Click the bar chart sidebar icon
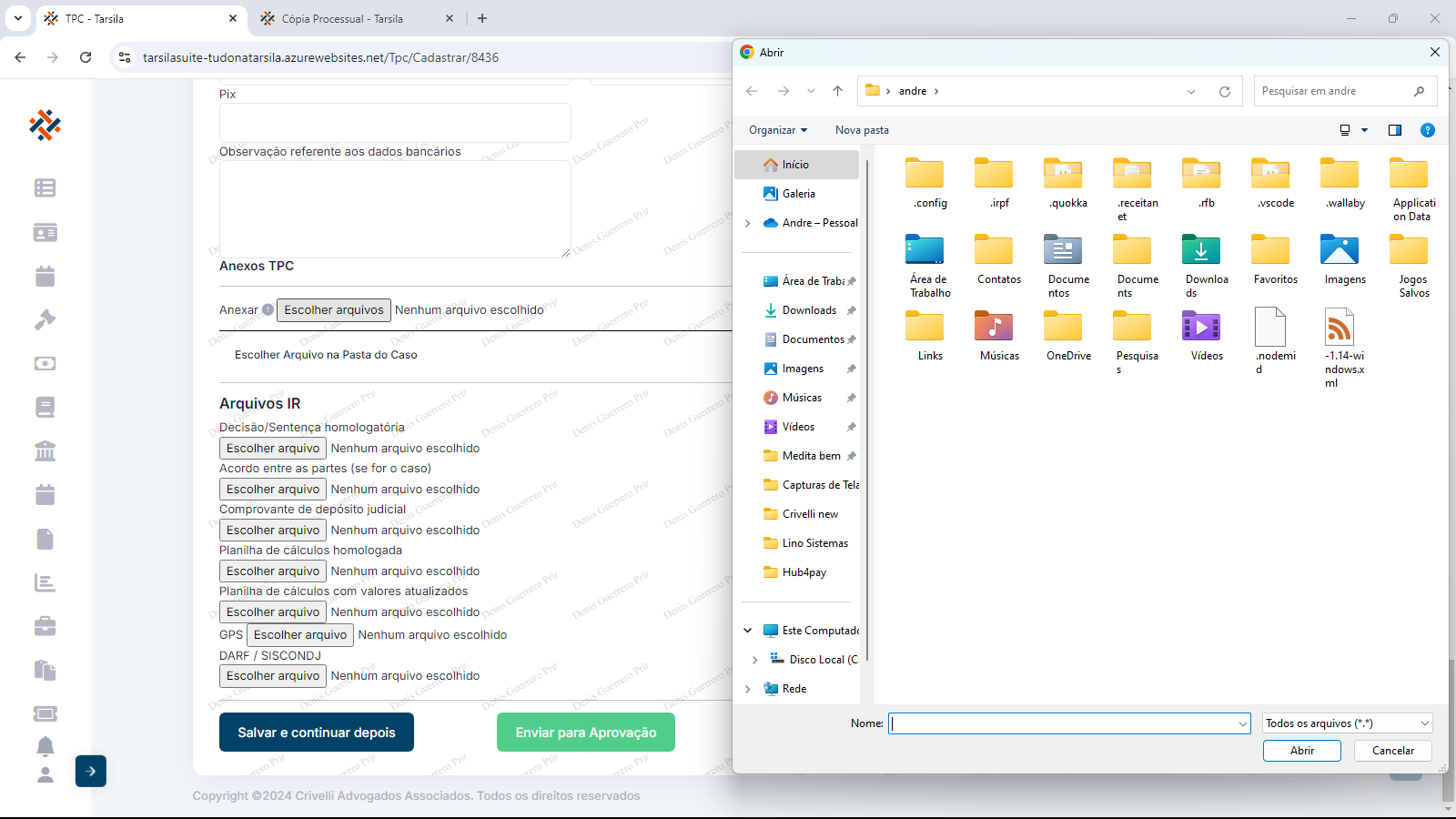Viewport: 1456px width, 819px height. pyautogui.click(x=45, y=582)
